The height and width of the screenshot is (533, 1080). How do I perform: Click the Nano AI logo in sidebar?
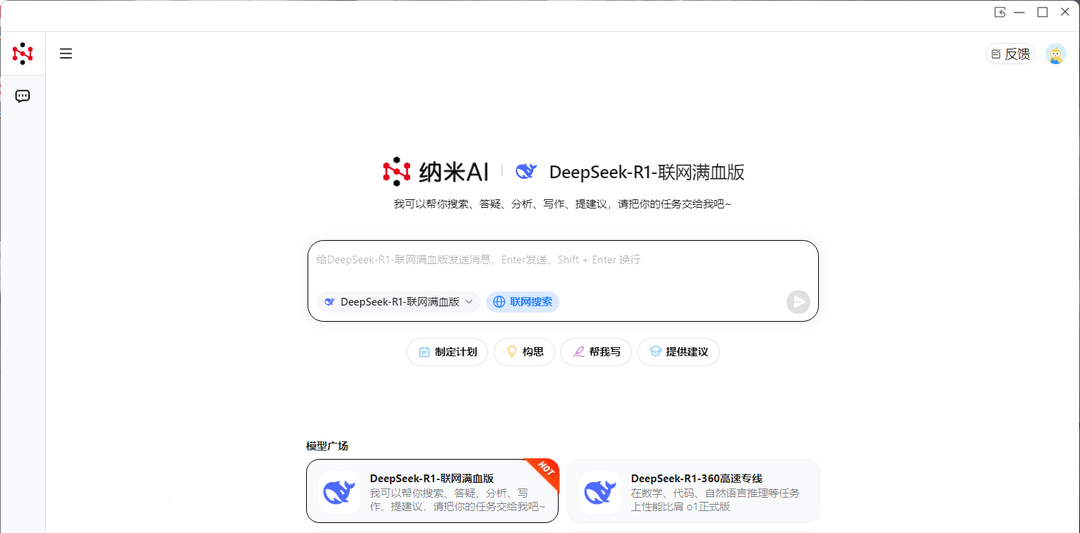pos(22,53)
